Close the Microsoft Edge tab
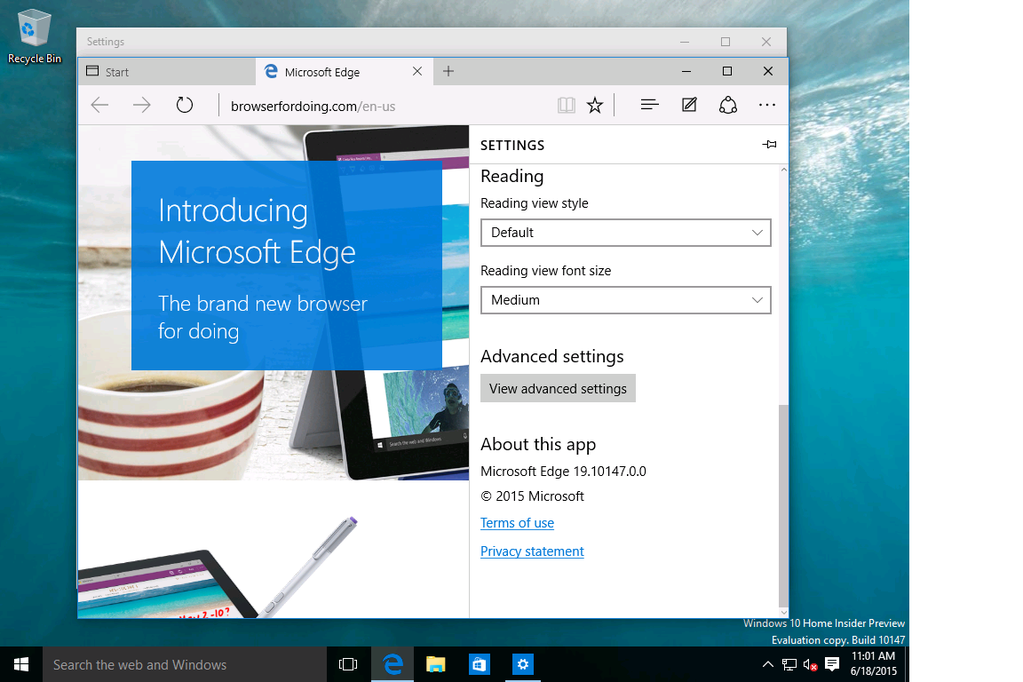The height and width of the screenshot is (682, 1023). coord(418,71)
